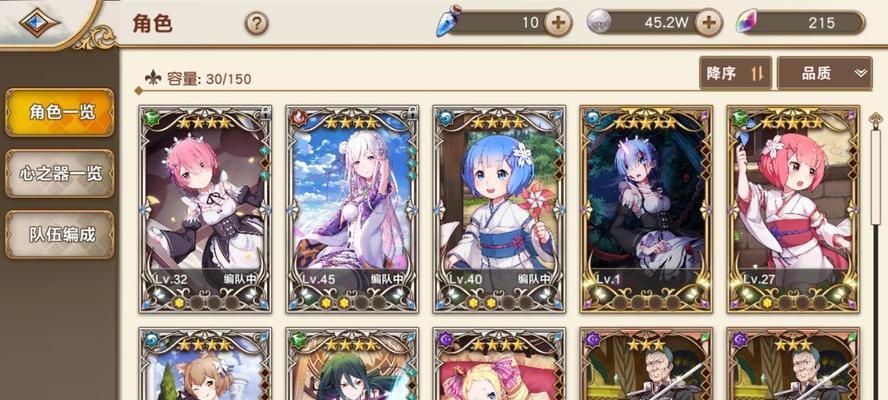The height and width of the screenshot is (400, 888).
Task: Select the 角色一览 tab
Action: click(60, 112)
